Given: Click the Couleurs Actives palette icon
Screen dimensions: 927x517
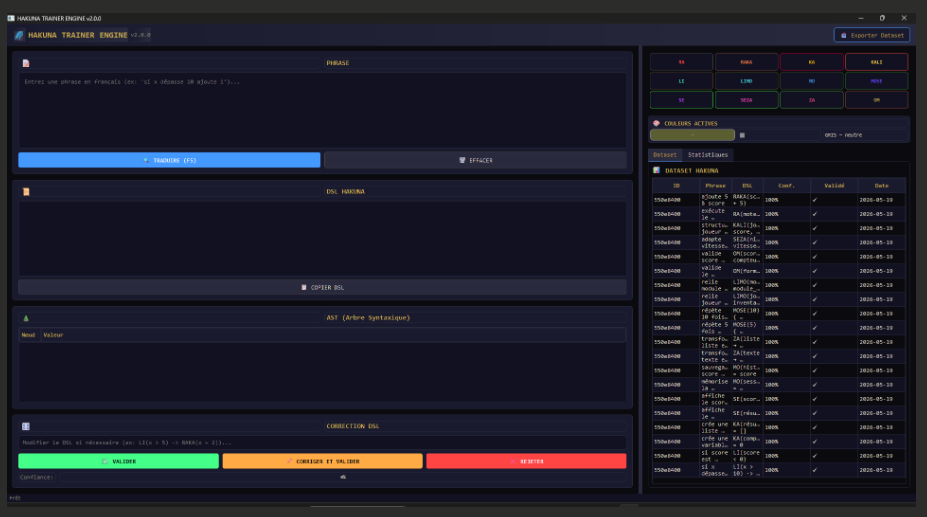Looking at the screenshot, I should [656, 124].
